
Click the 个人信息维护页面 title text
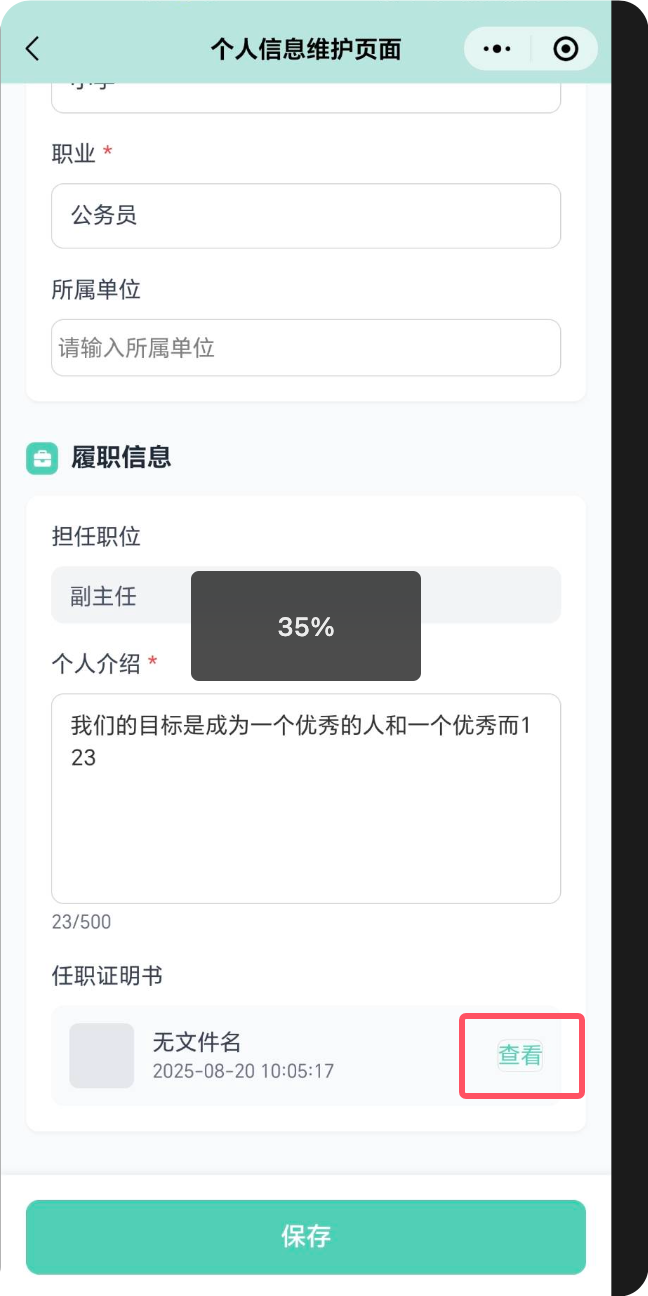(x=304, y=48)
